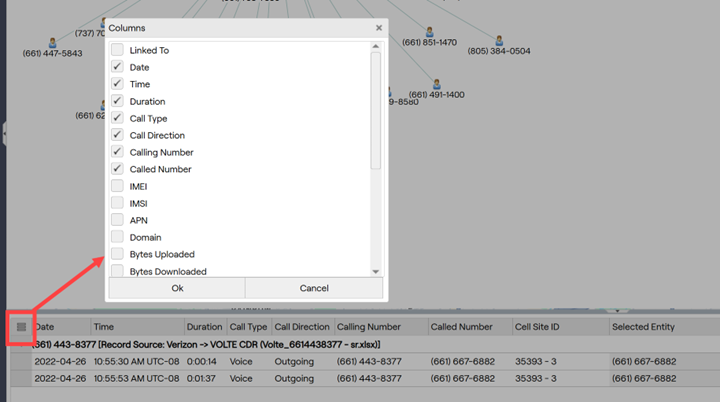Uncheck the Time column checkbox
Image resolution: width=720 pixels, height=402 pixels.
tap(117, 84)
